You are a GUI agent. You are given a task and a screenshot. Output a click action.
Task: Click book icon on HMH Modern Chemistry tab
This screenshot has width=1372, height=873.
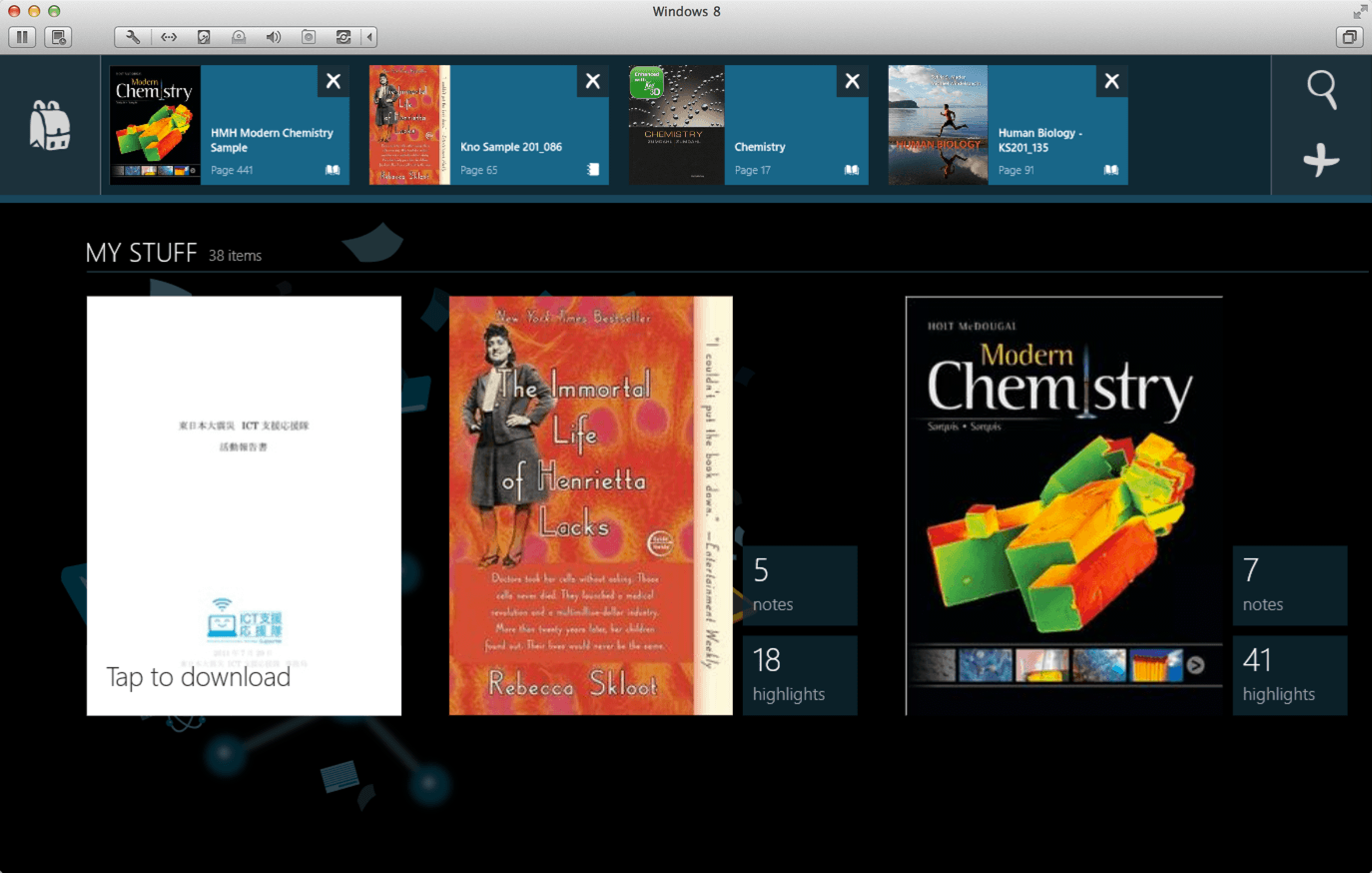point(333,170)
